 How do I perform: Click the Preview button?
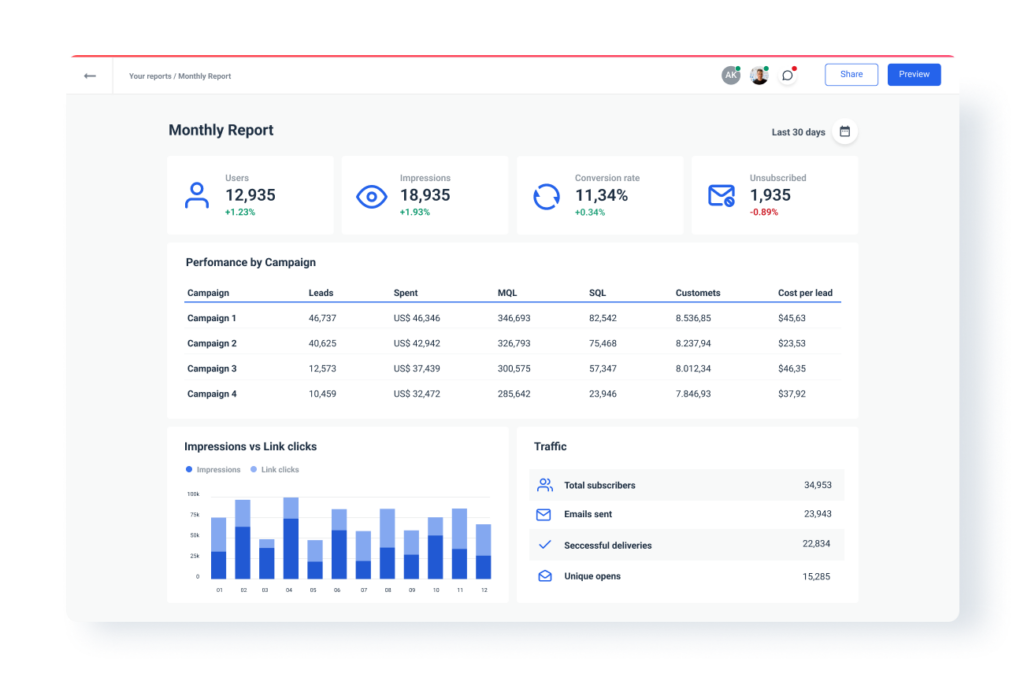[914, 75]
